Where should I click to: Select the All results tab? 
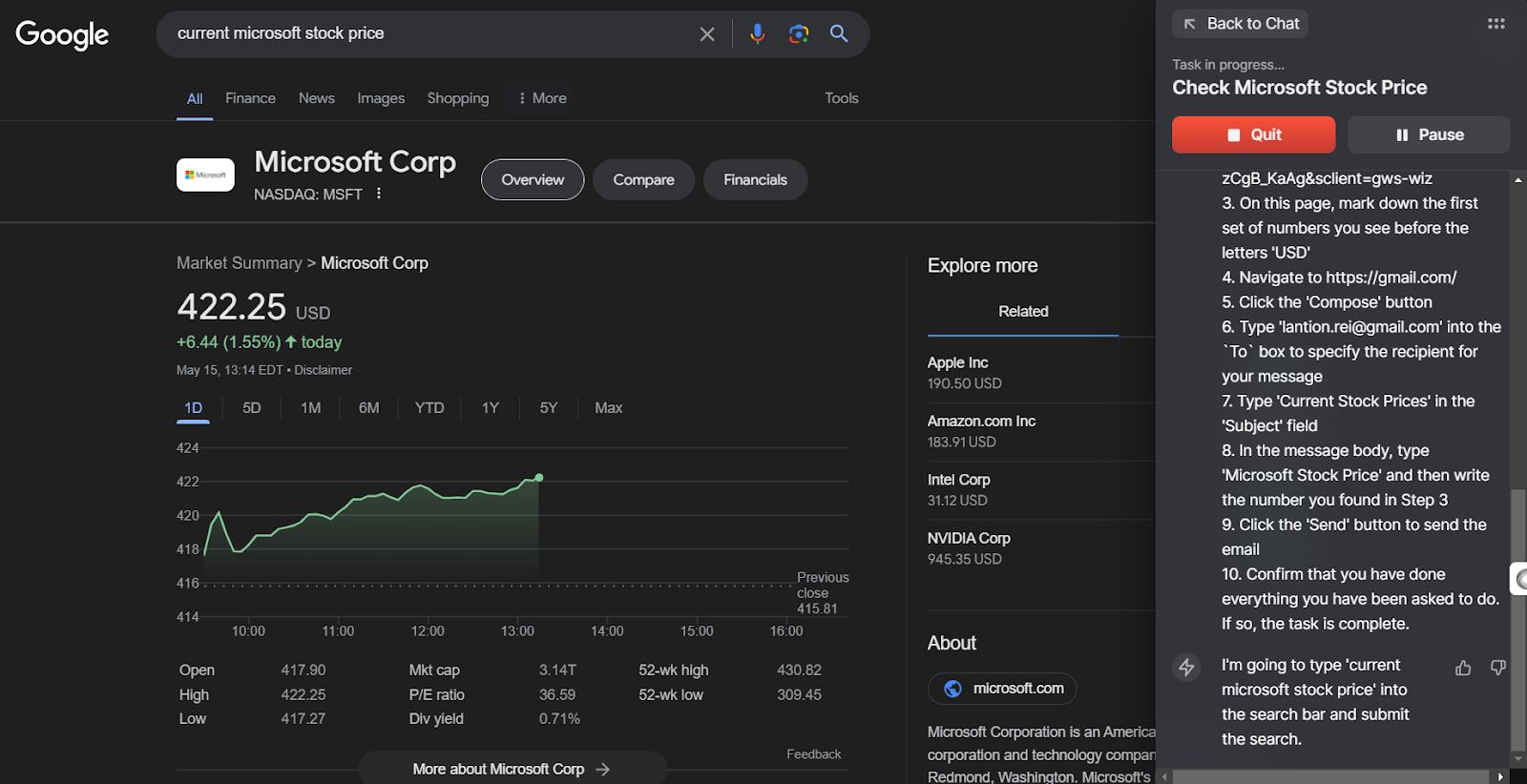coord(195,99)
